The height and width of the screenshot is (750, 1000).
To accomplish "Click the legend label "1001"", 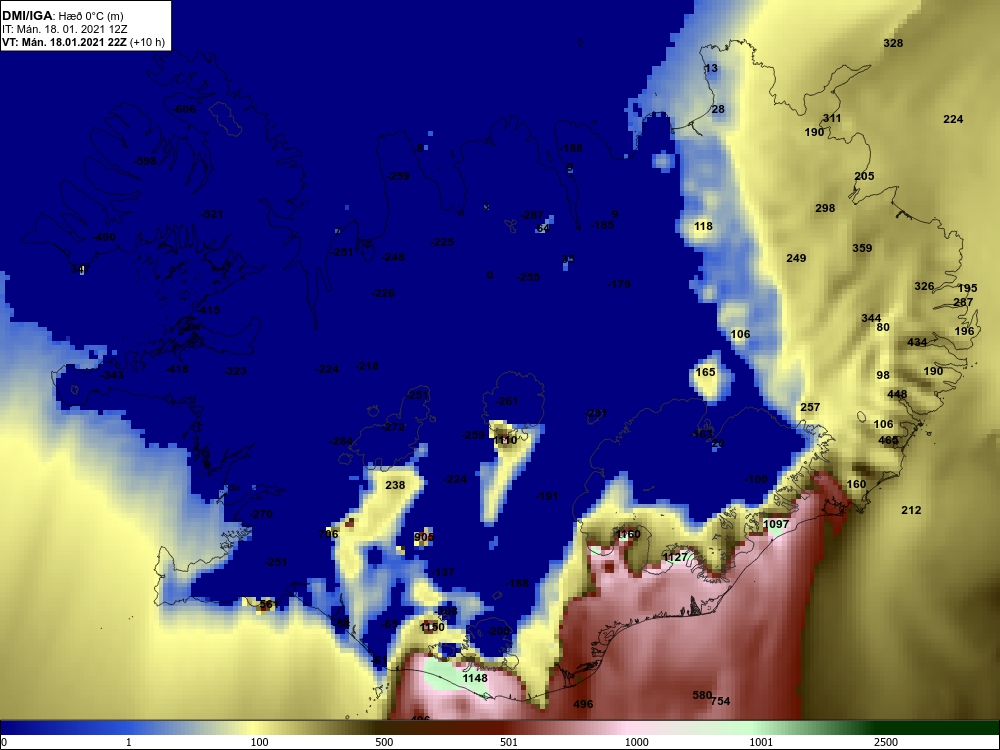I will click(761, 742).
